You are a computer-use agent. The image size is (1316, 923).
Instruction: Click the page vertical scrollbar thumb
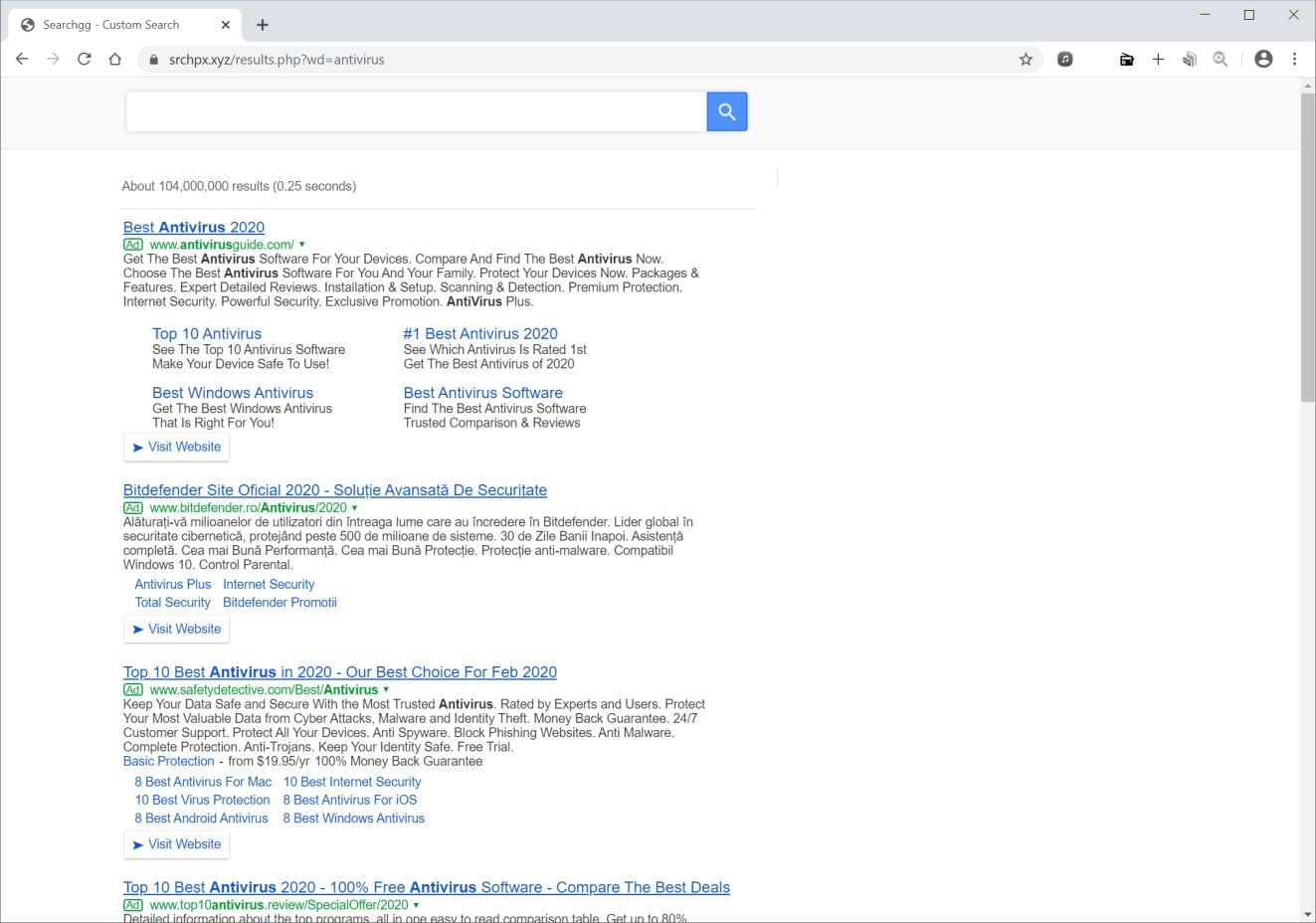click(1307, 248)
